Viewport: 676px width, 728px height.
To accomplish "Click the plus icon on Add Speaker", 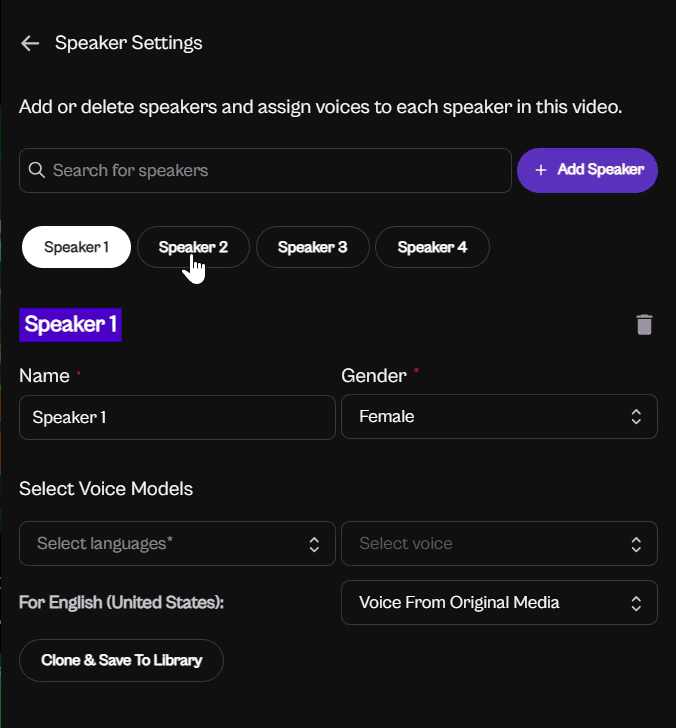I will [x=541, y=170].
